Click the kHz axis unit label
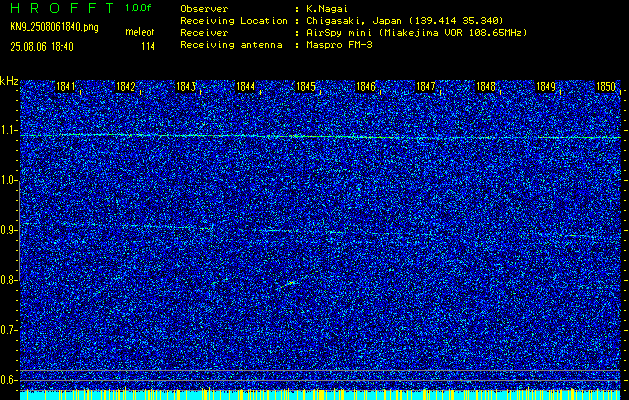Screen dimensions: 629x400 pyautogui.click(x=9, y=81)
